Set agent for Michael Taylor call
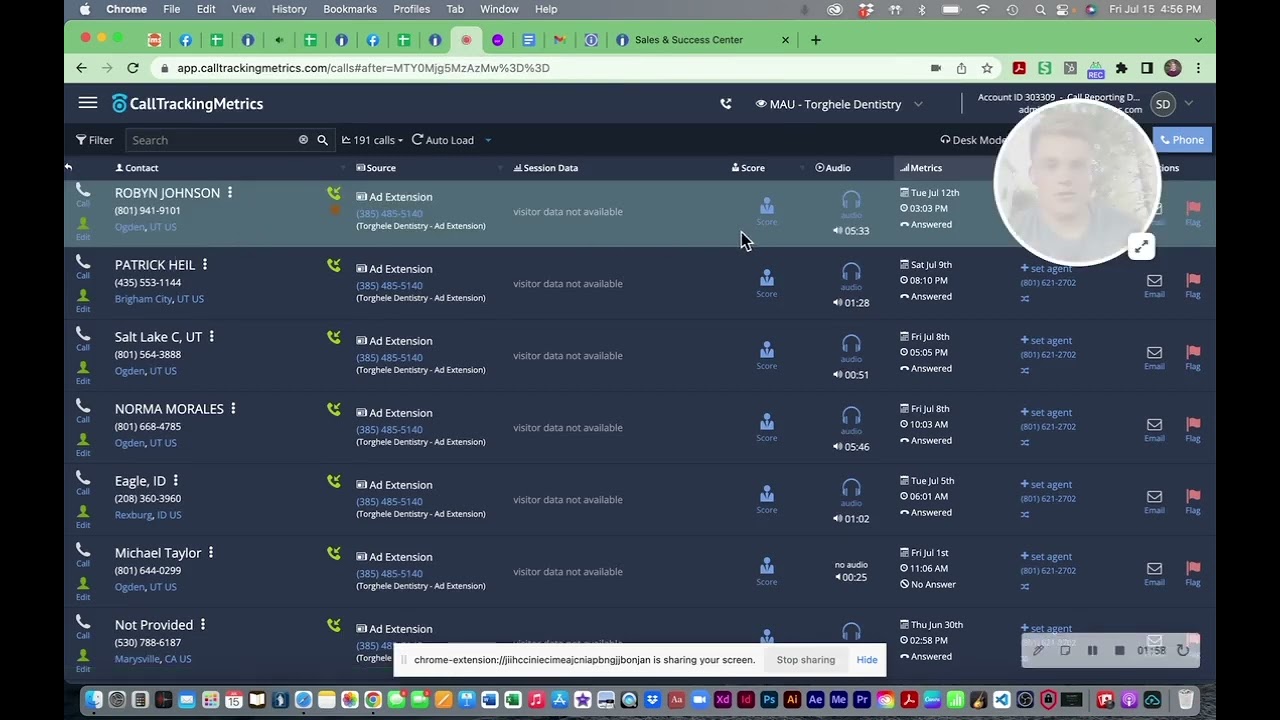 pos(1046,556)
